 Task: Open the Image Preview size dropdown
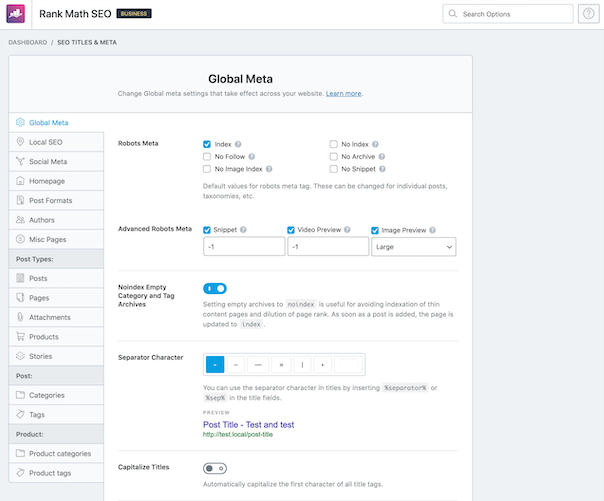point(413,246)
